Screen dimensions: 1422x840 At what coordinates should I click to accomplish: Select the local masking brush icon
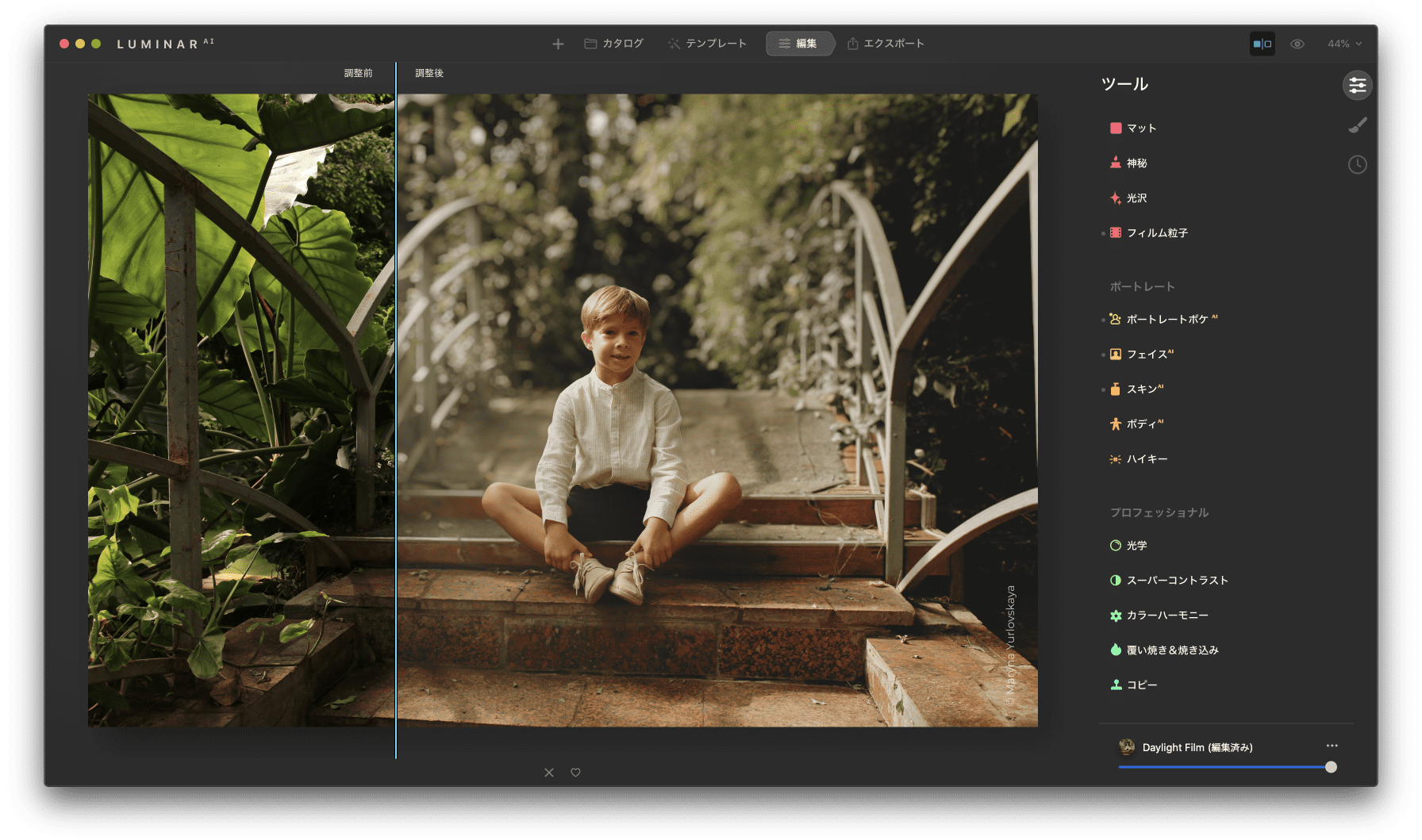pos(1357,125)
